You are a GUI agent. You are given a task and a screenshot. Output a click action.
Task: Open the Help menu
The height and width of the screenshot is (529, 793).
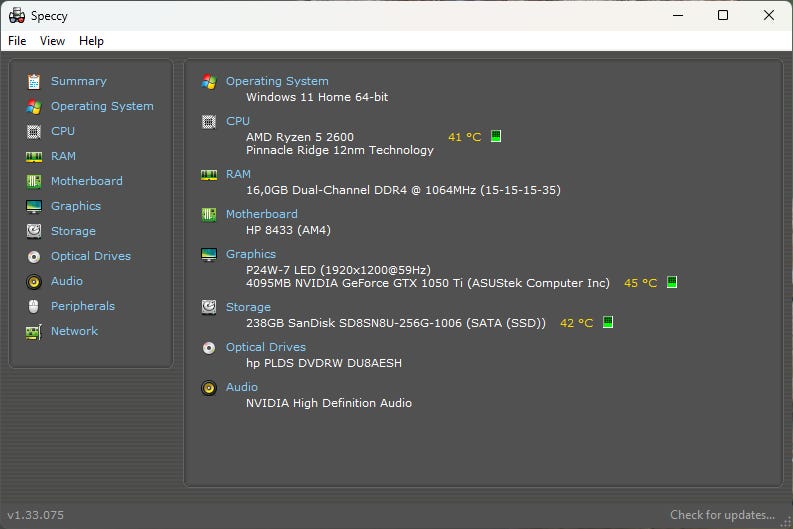(92, 41)
